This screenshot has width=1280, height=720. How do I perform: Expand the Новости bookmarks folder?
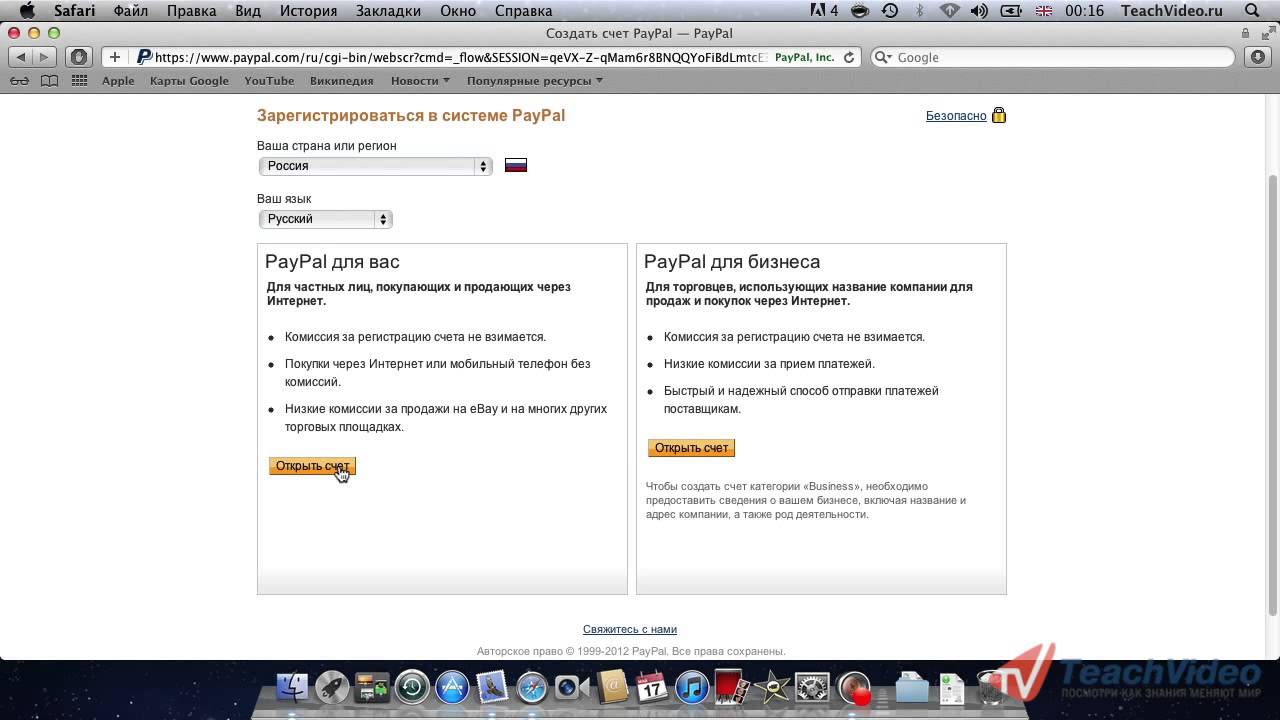420,81
